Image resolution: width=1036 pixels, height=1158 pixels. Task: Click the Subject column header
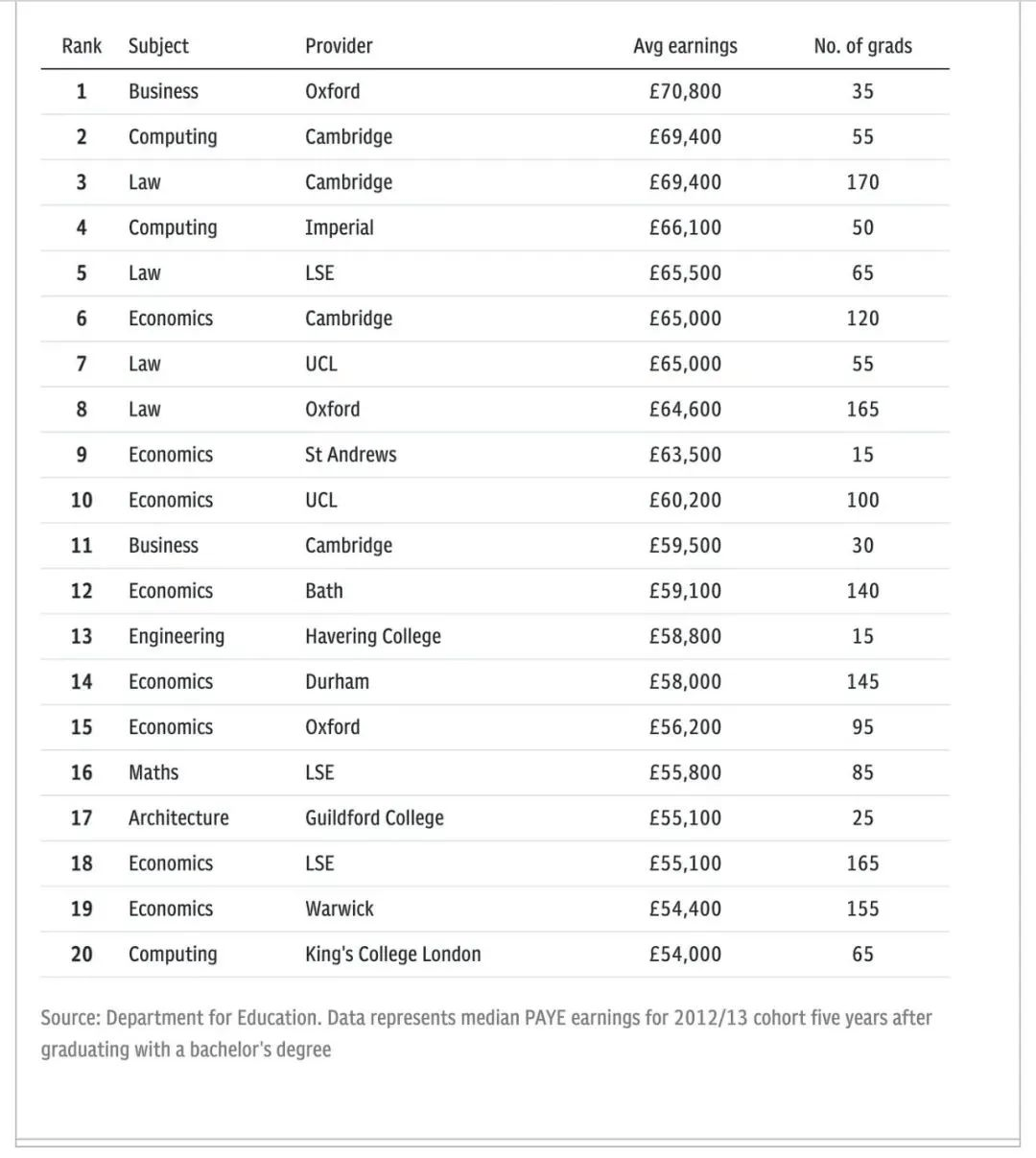[158, 46]
